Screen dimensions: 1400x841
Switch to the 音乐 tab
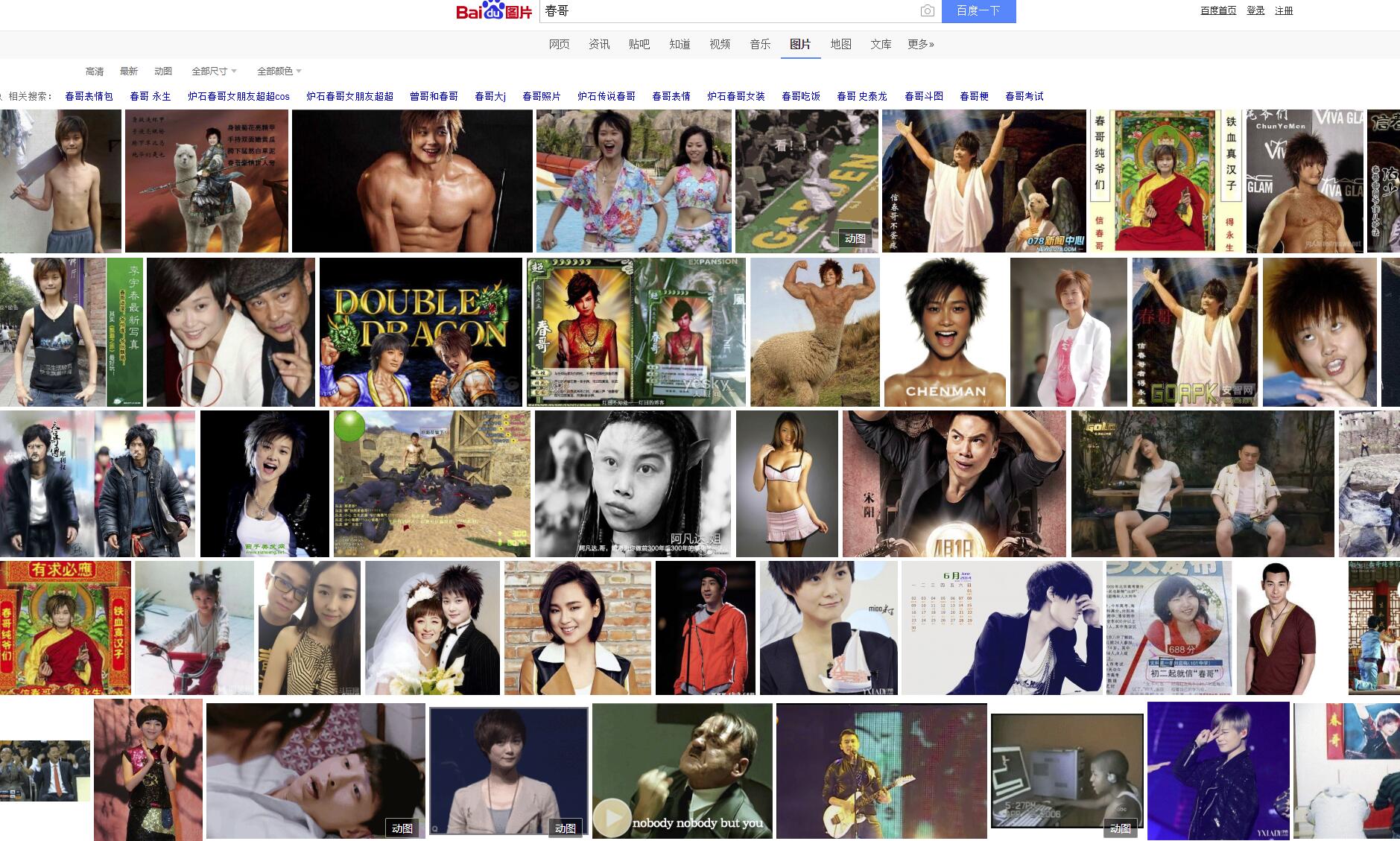pos(760,44)
